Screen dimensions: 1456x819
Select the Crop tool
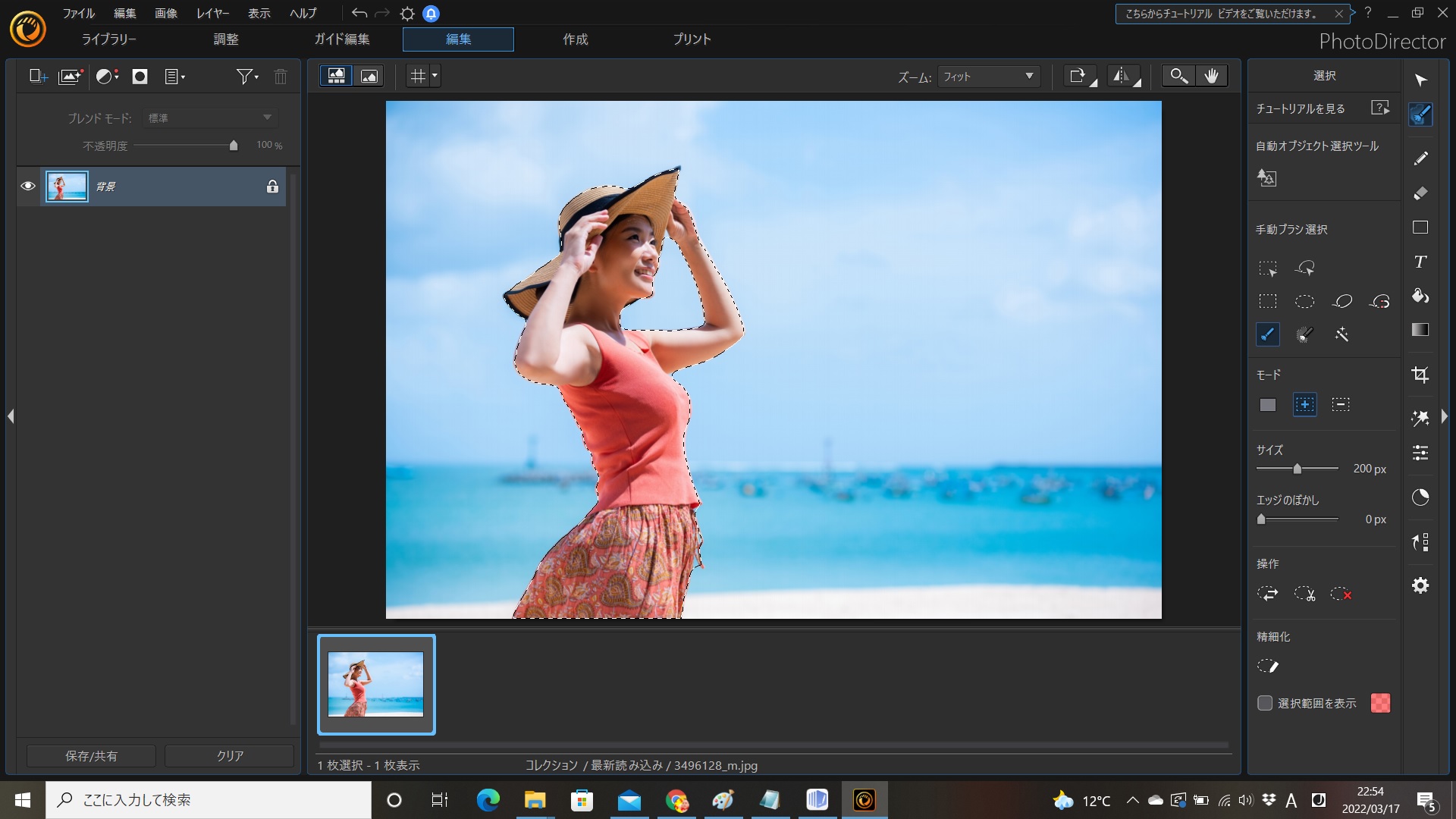click(x=1420, y=375)
